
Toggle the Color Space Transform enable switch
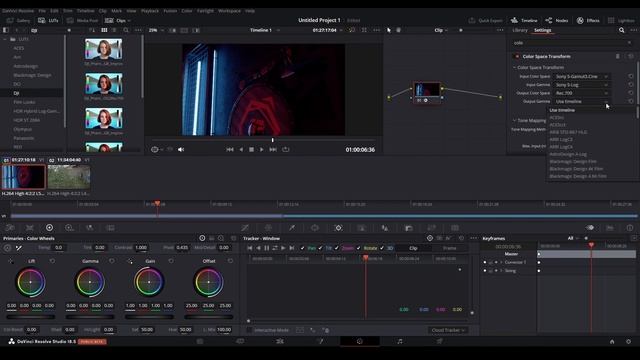click(517, 56)
